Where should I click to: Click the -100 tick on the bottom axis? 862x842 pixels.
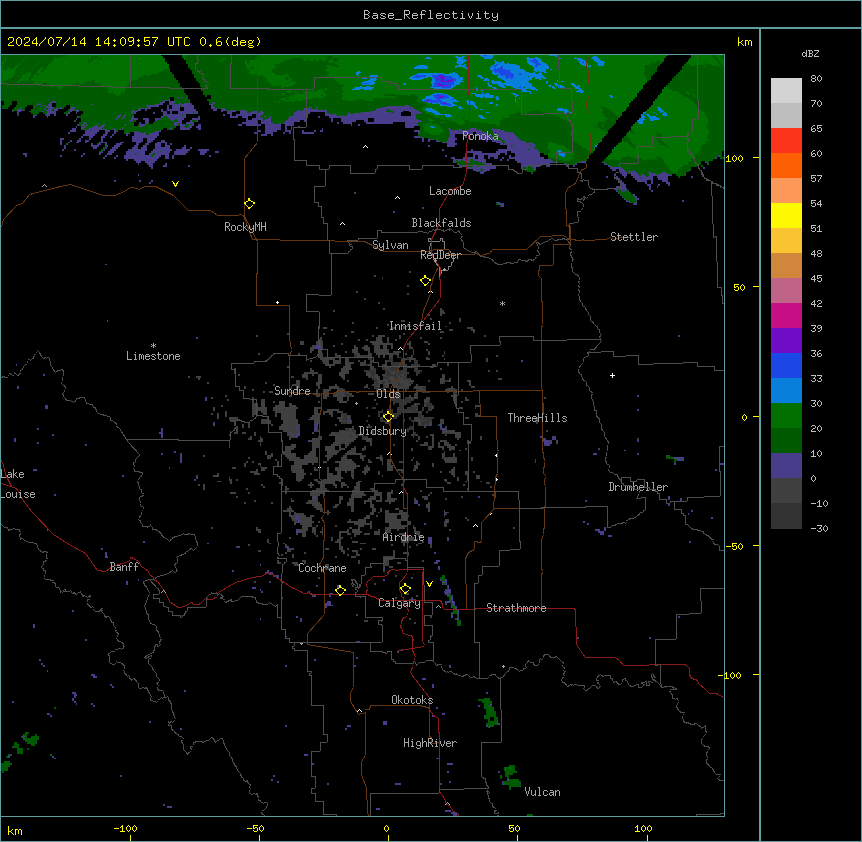[125, 828]
